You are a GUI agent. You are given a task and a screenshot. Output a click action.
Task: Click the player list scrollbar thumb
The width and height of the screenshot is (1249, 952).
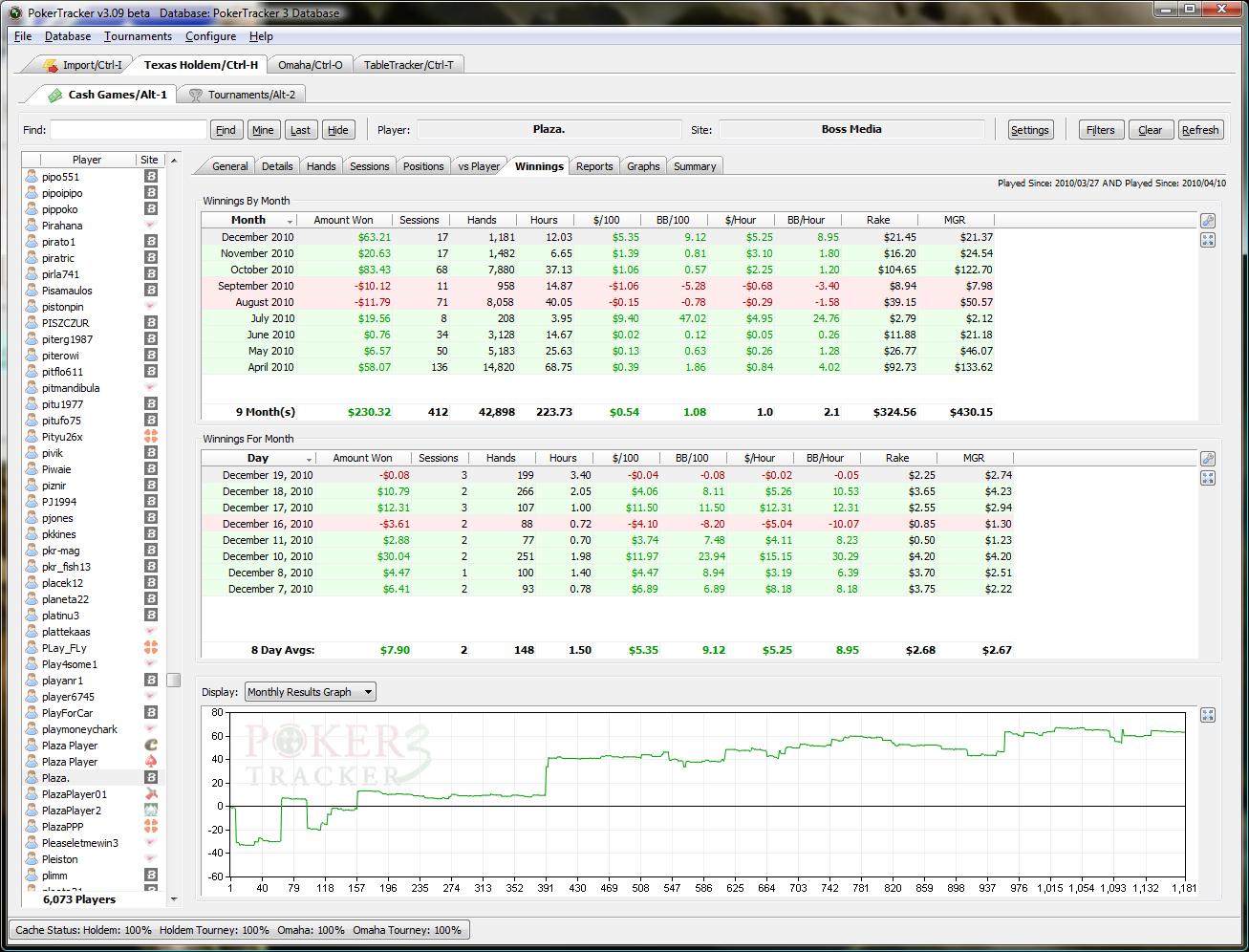point(173,680)
